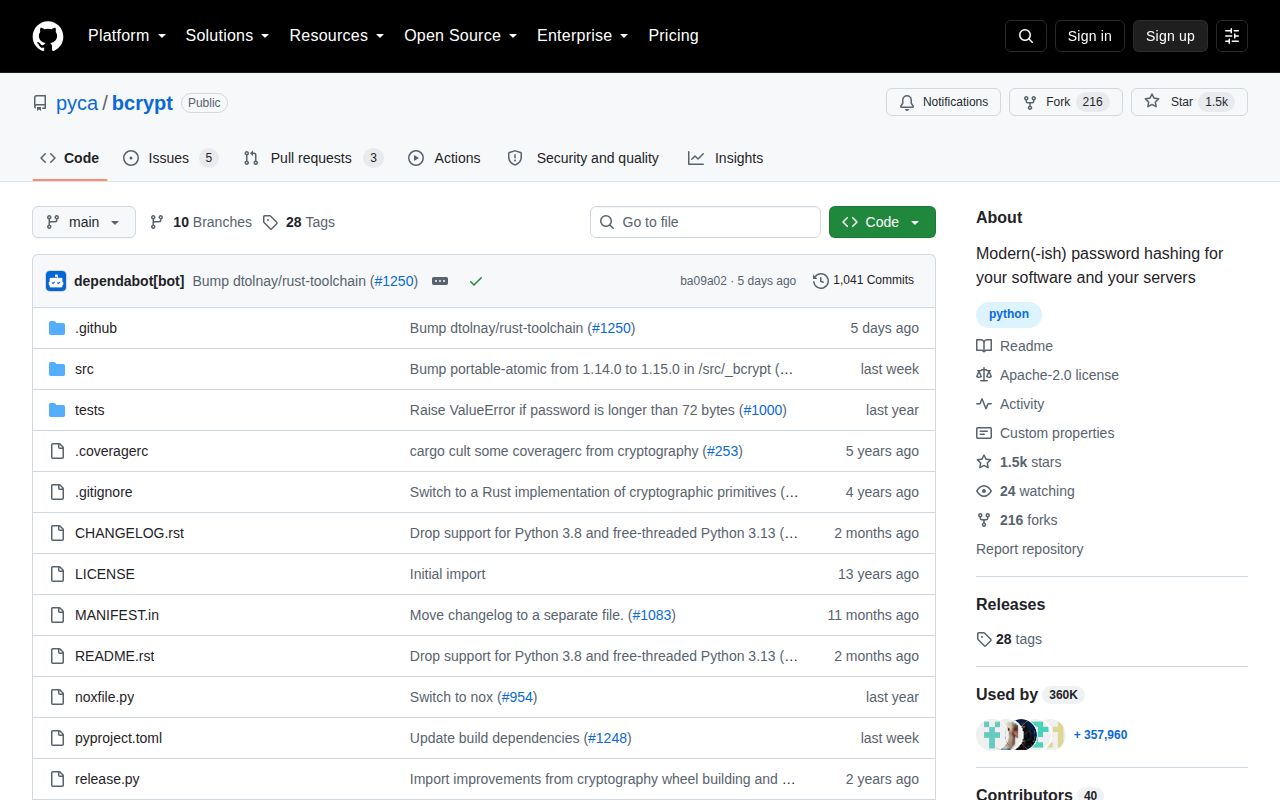The width and height of the screenshot is (1280, 800).
Task: Open pull request #1000 link
Action: [764, 410]
